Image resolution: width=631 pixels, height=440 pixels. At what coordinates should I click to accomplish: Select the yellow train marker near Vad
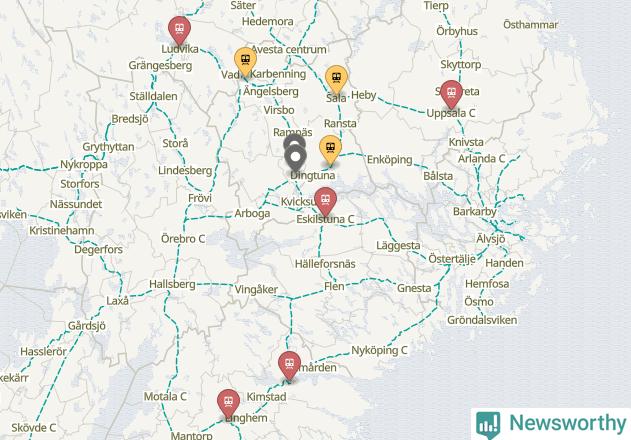pos(245,60)
